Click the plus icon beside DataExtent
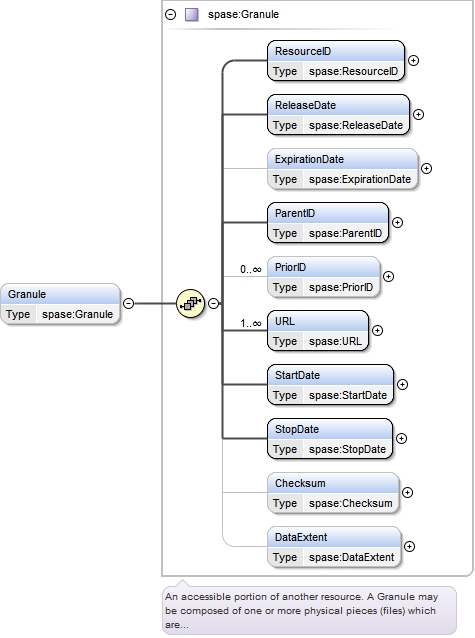475x638 pixels. click(x=409, y=546)
